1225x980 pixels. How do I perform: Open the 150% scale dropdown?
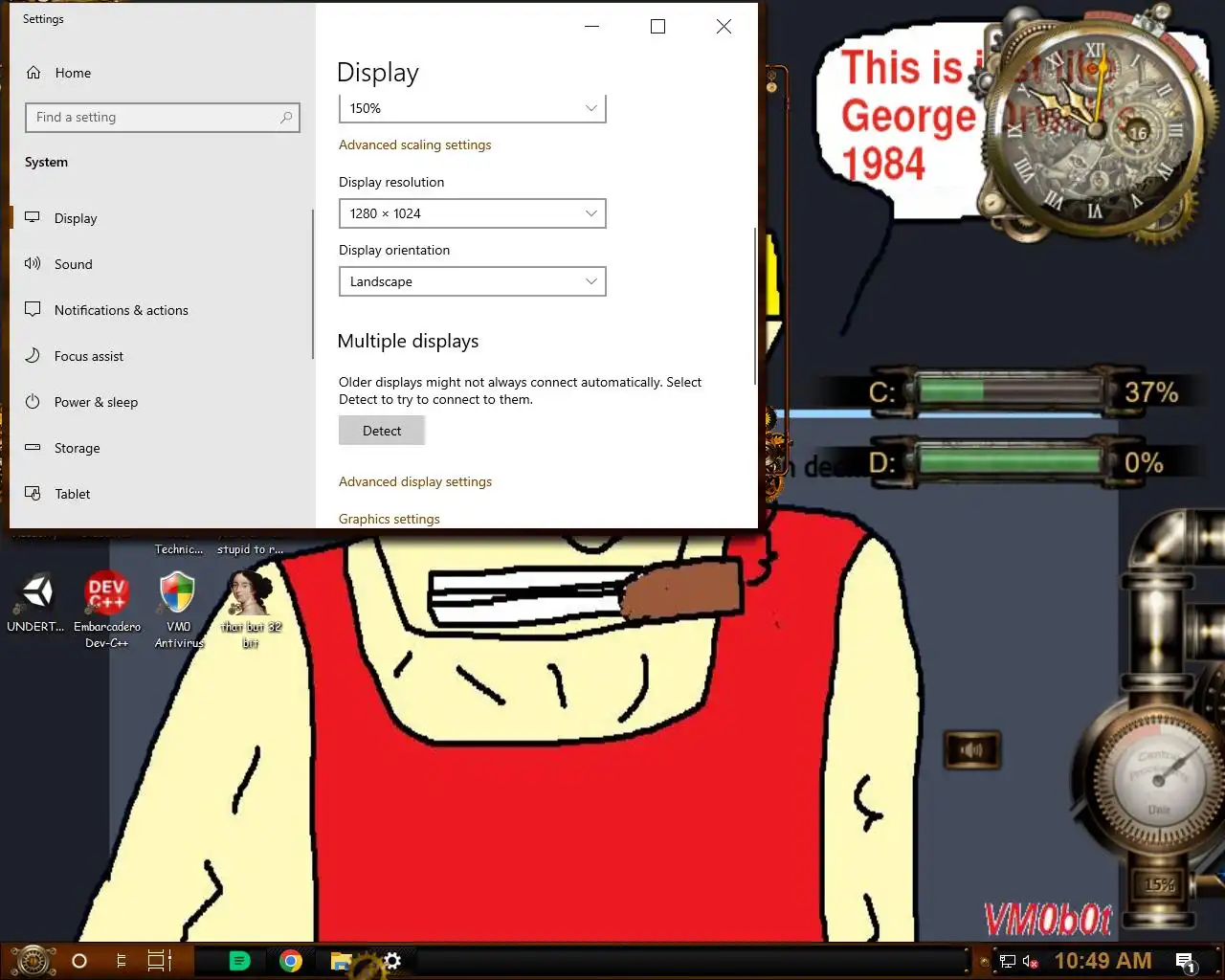pyautogui.click(x=473, y=108)
